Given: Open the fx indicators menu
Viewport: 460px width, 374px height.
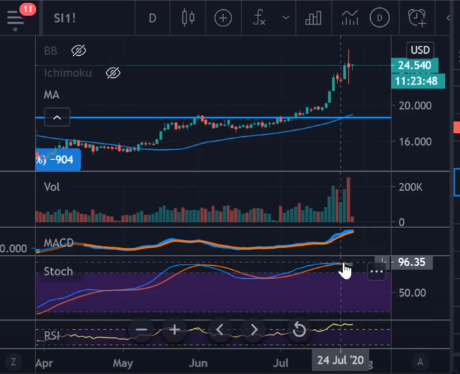Looking at the screenshot, I should coord(259,18).
